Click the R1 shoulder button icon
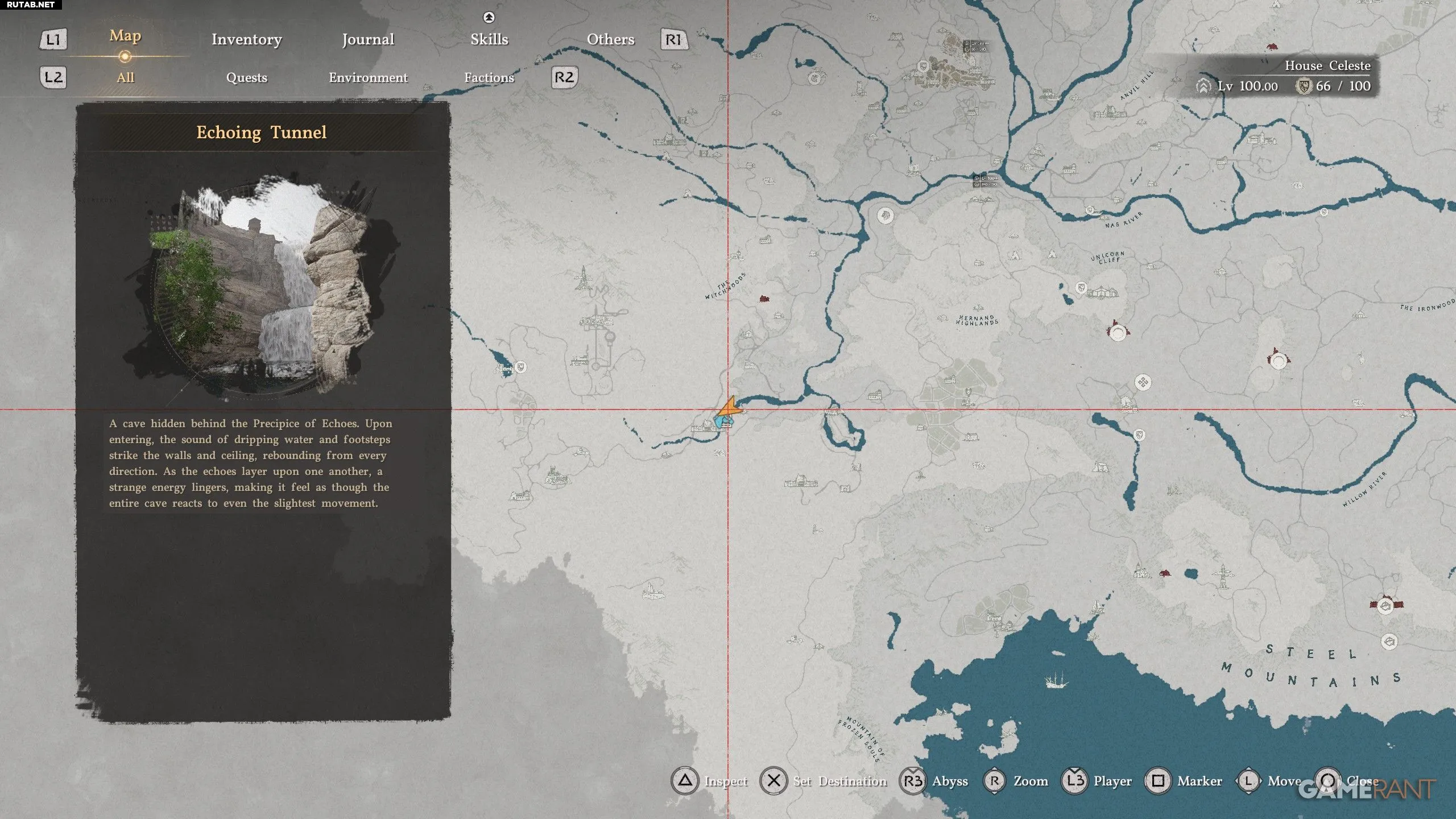1456x819 pixels. point(673,39)
